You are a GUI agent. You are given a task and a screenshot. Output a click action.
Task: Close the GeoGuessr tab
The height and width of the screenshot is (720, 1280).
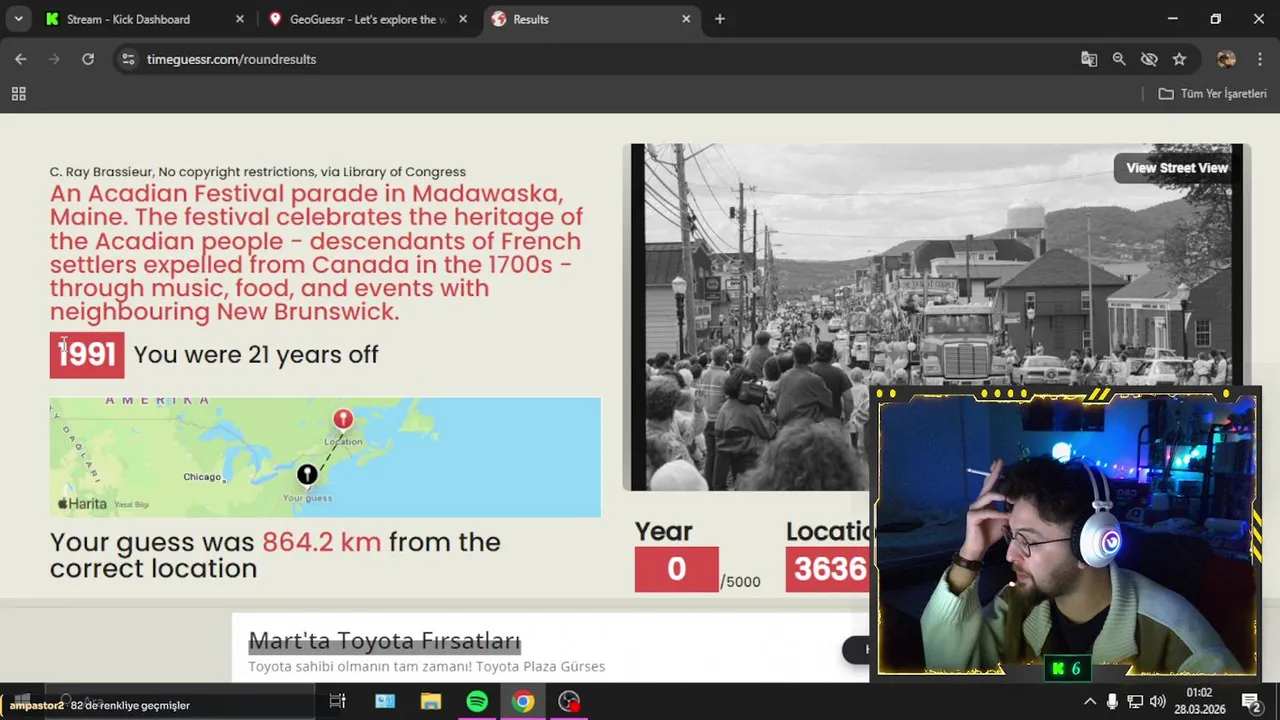[463, 19]
